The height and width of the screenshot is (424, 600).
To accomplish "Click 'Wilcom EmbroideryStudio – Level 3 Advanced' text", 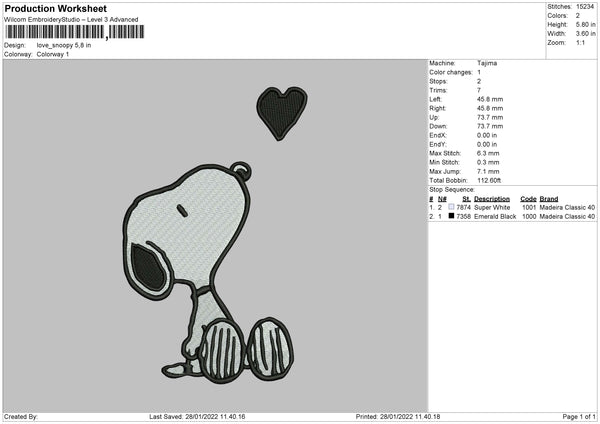I will click(x=71, y=20).
